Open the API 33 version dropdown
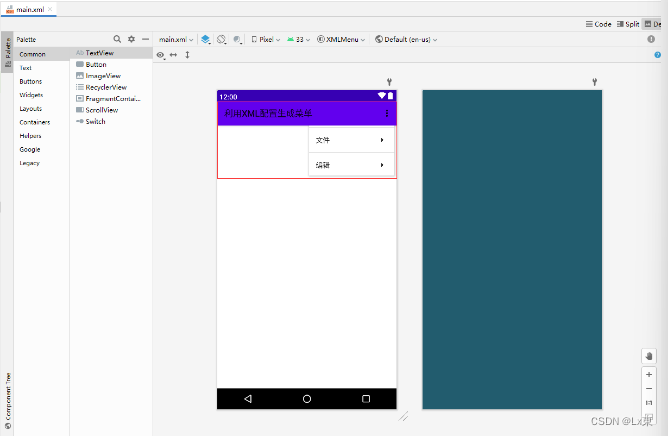Viewport: 668px width, 436px height. [298, 40]
